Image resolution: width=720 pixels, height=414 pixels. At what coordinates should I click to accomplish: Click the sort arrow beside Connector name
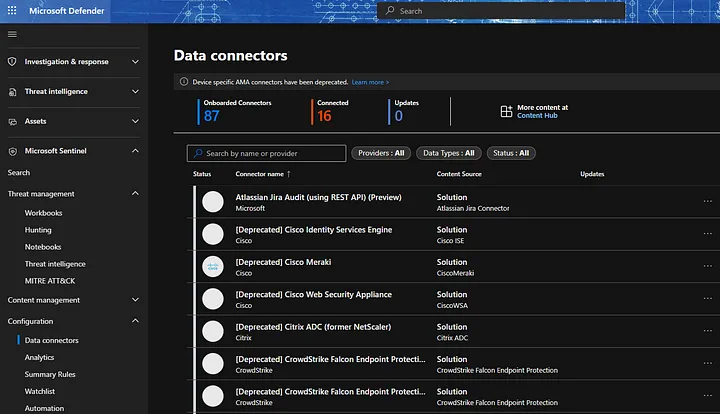point(289,174)
